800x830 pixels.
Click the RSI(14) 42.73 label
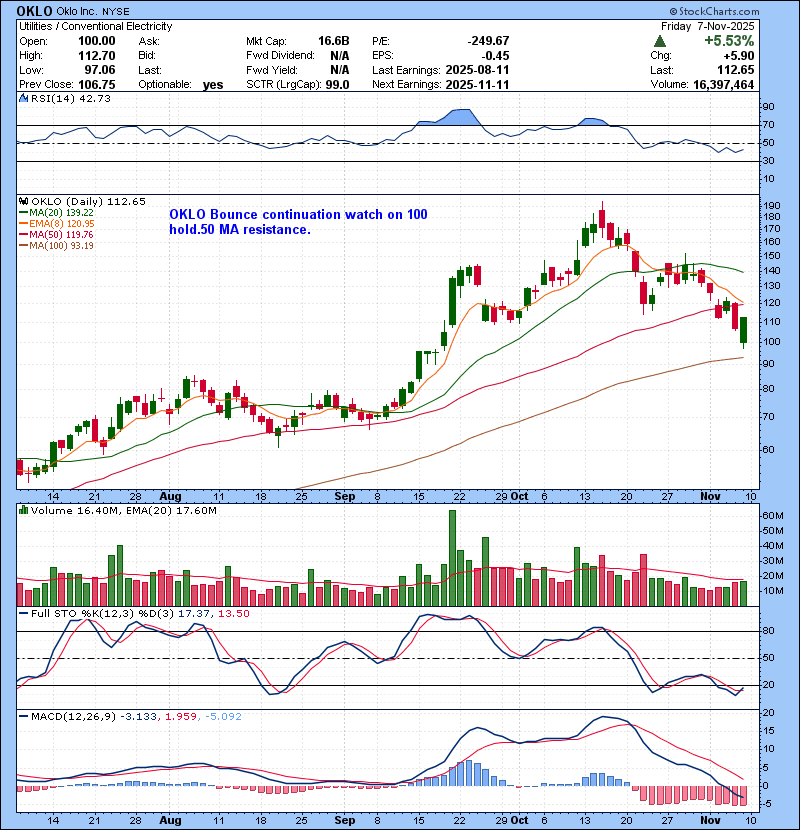(71, 98)
